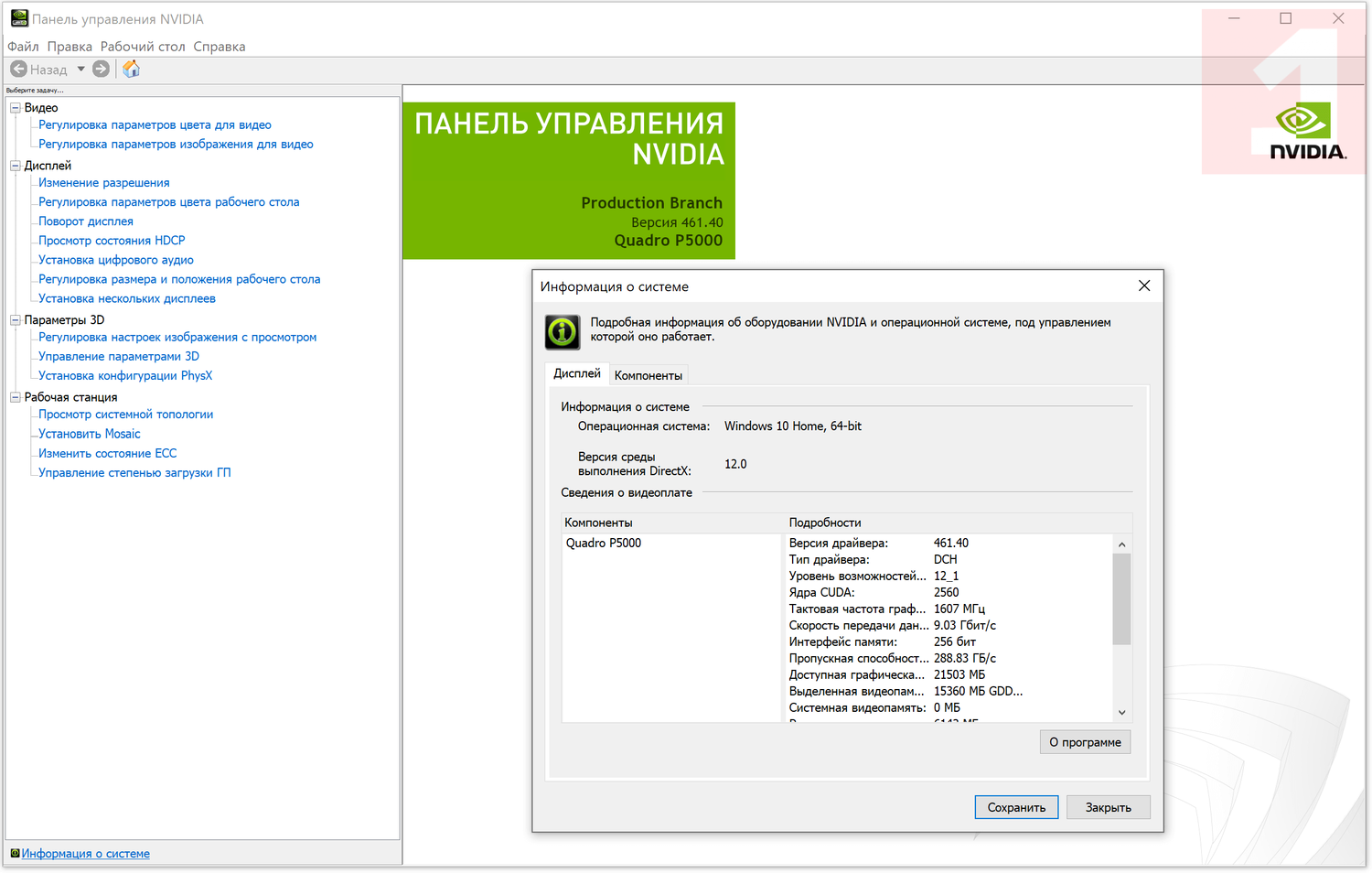Click the small icon beside Информация о системе link
Viewport: 1372px width, 873px height.
[x=15, y=854]
